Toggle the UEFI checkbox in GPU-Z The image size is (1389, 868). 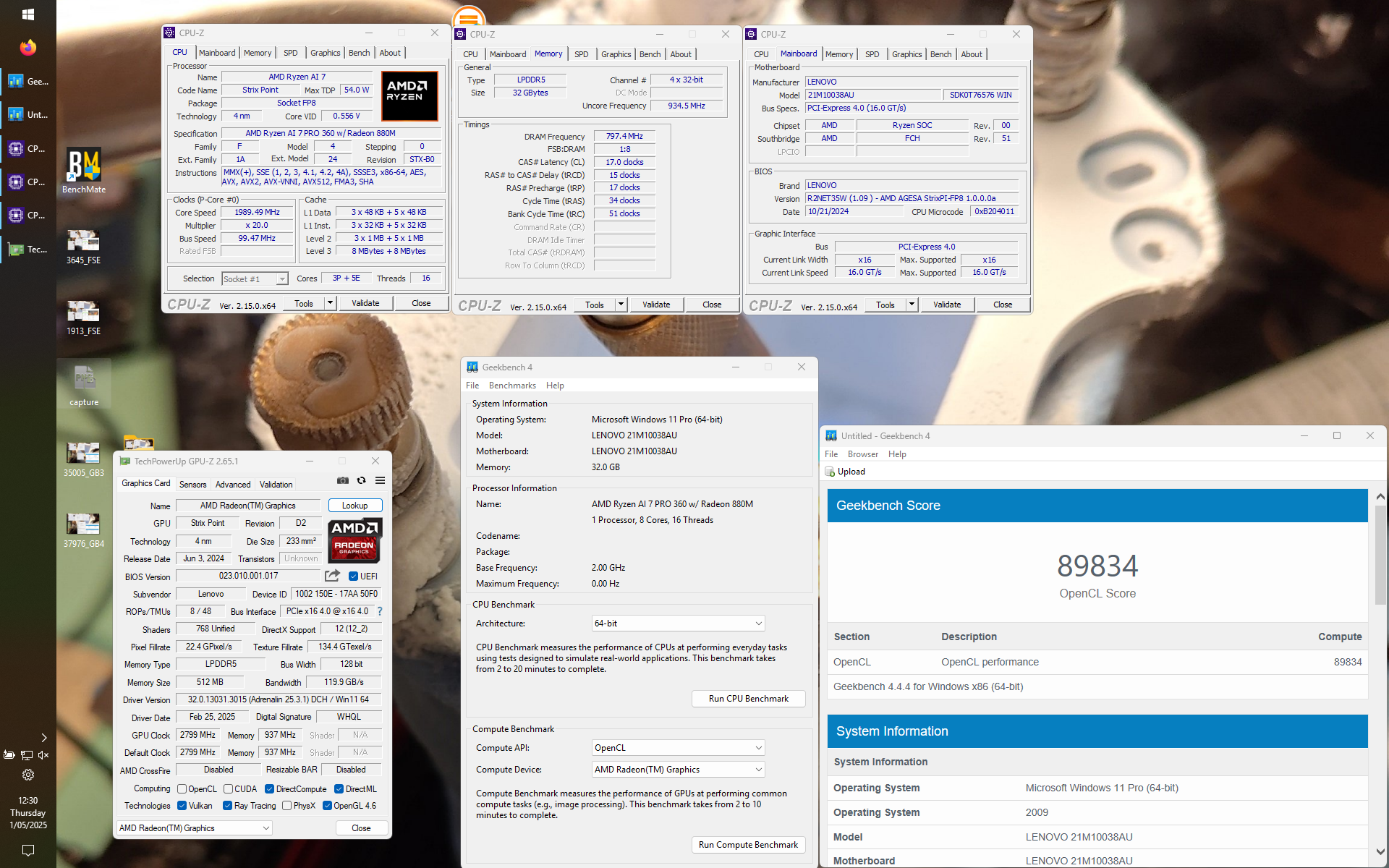[x=353, y=576]
